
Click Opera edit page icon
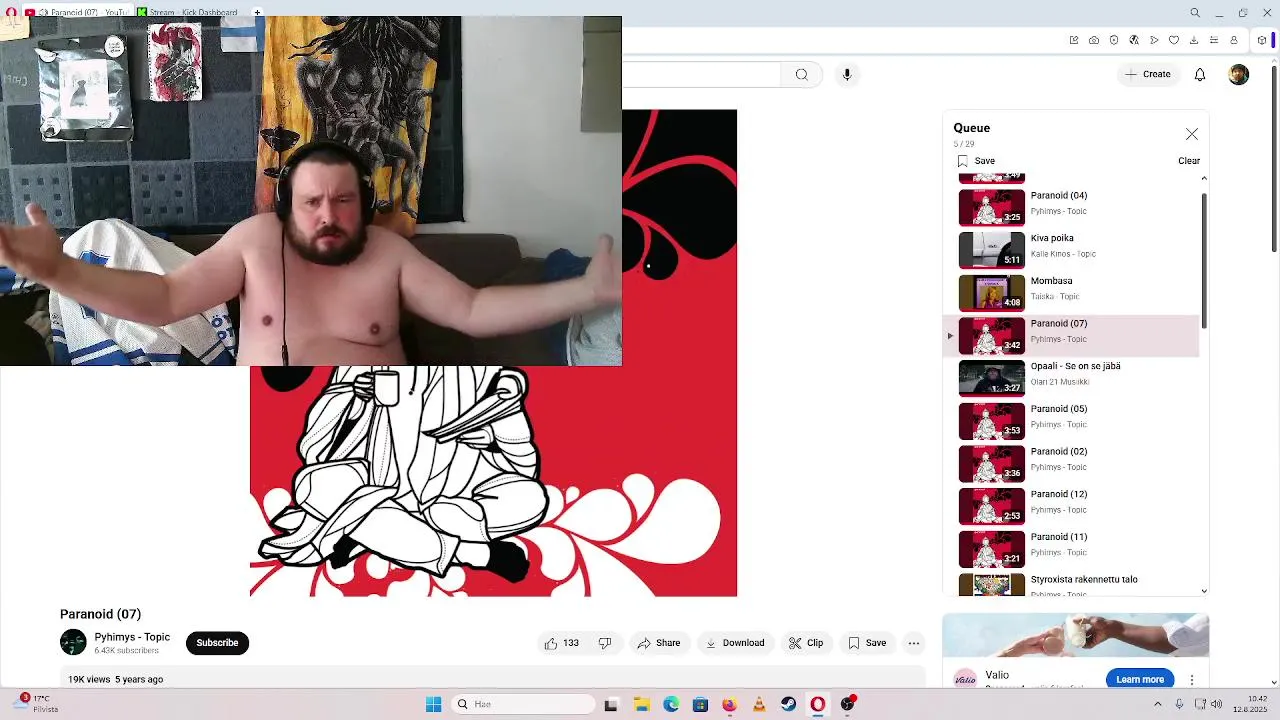click(1074, 40)
